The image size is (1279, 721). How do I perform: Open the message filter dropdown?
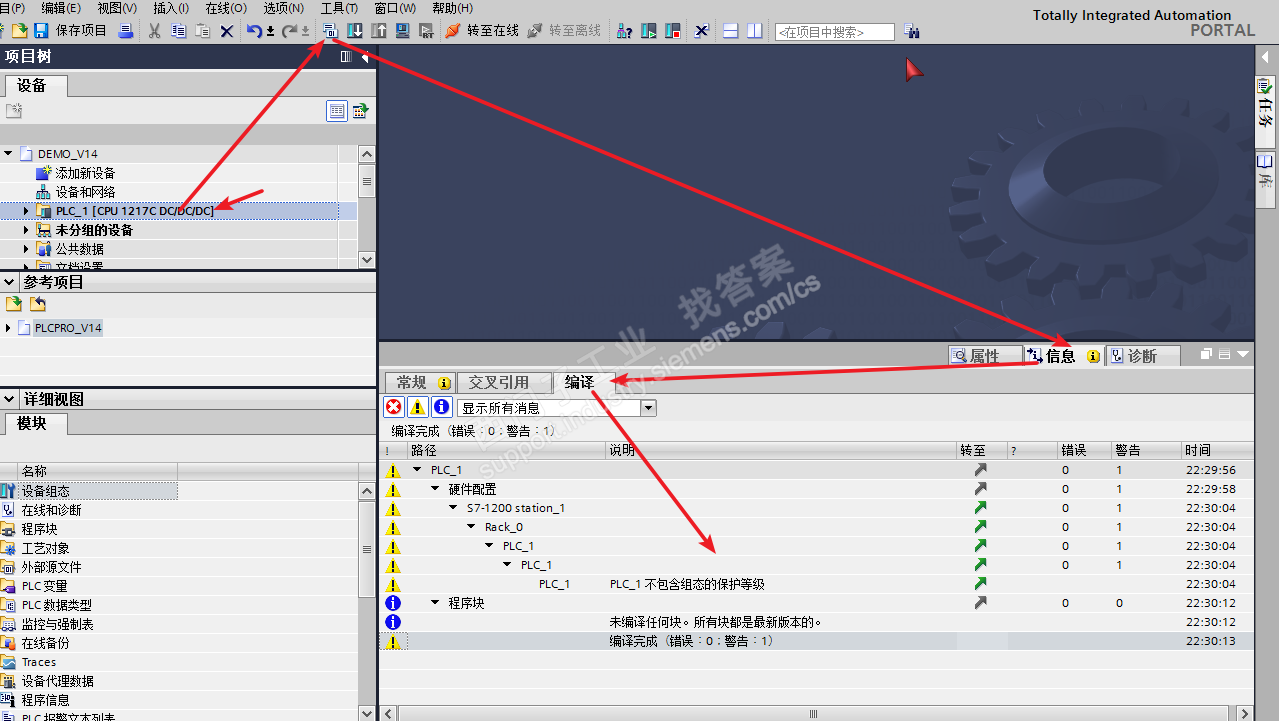(x=649, y=407)
